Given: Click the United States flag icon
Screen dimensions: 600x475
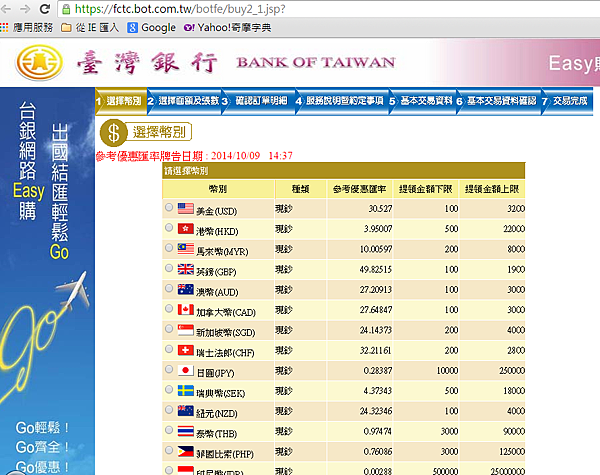Looking at the screenshot, I should [186, 209].
